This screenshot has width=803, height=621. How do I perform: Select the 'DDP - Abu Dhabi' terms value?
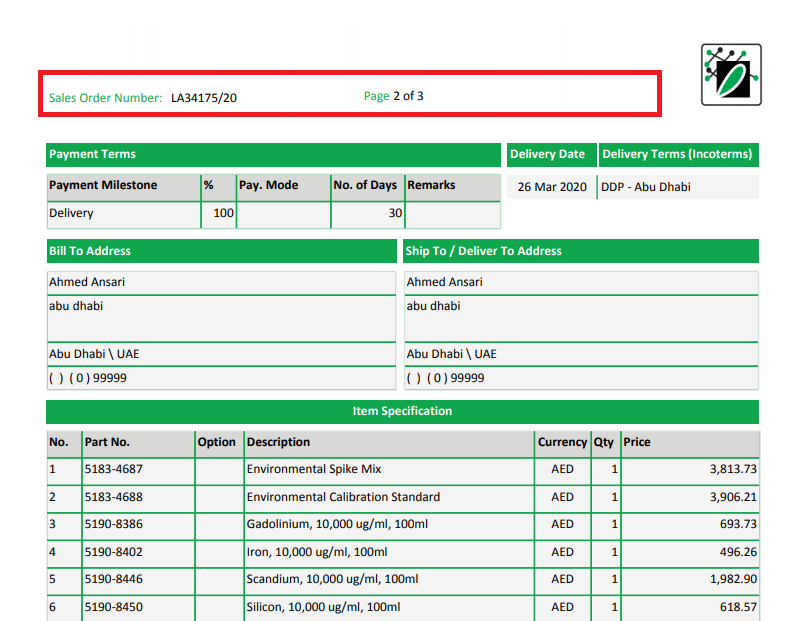point(646,187)
